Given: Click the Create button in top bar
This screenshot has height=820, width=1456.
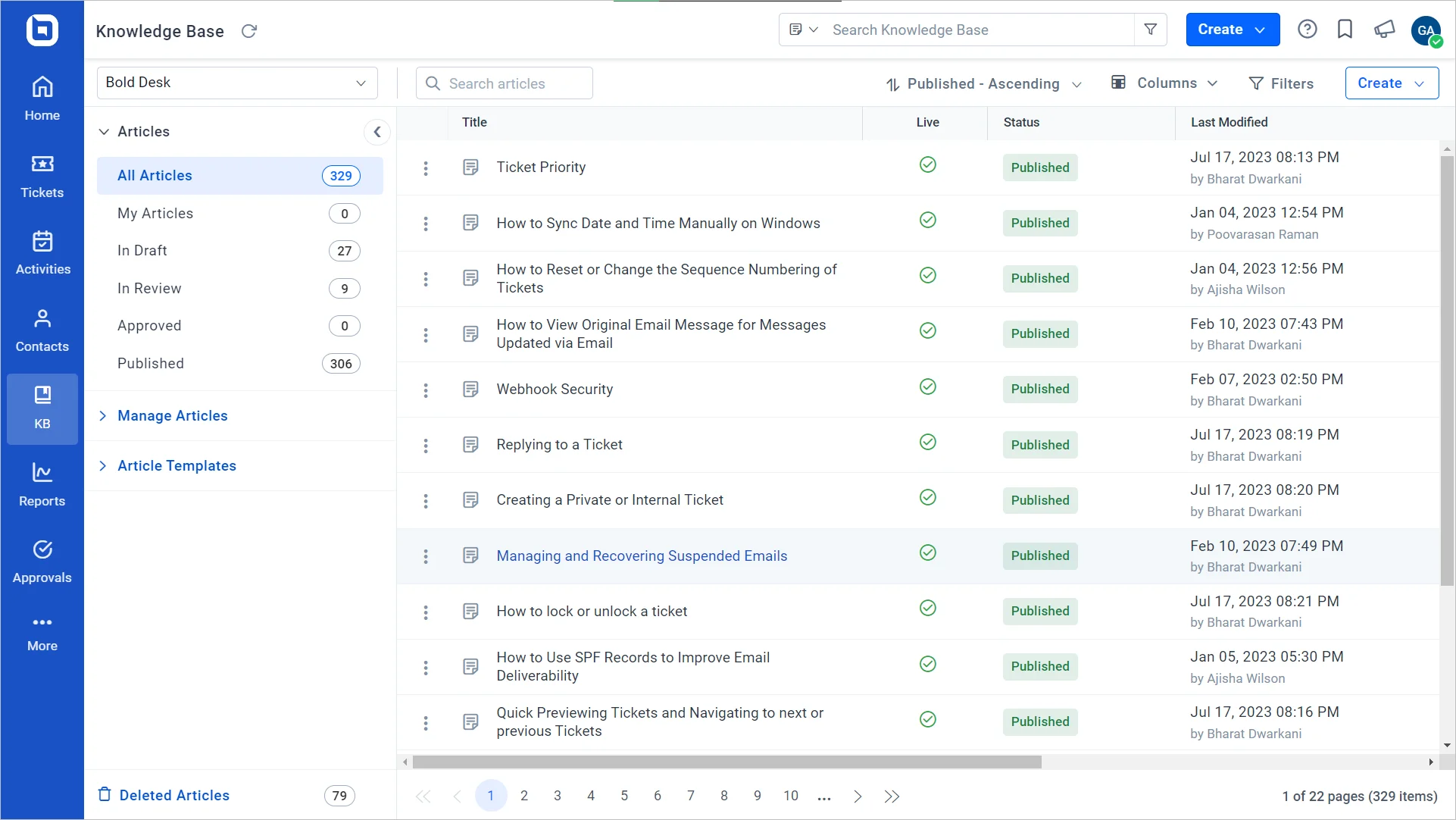Looking at the screenshot, I should pyautogui.click(x=1232, y=30).
